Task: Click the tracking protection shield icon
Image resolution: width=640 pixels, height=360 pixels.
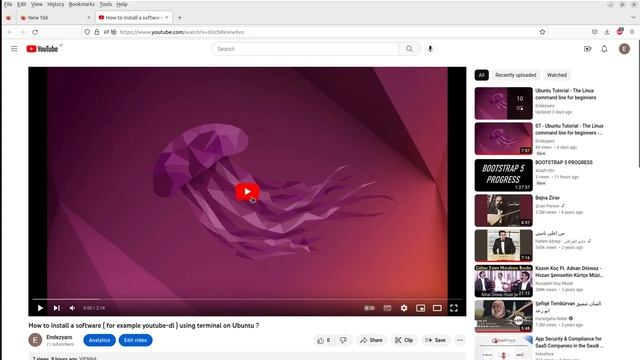Action: click(87, 32)
